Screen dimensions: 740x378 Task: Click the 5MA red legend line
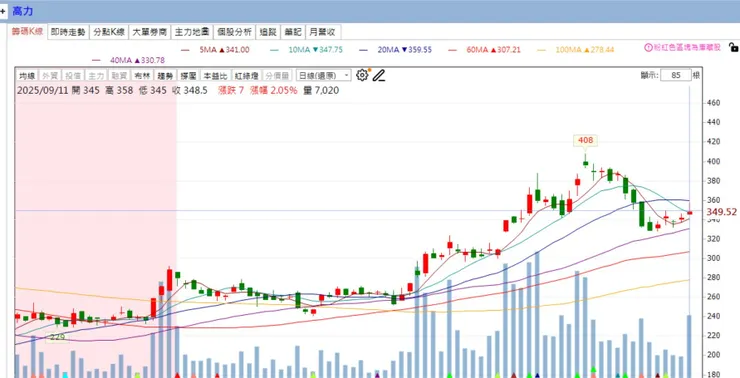click(x=185, y=50)
